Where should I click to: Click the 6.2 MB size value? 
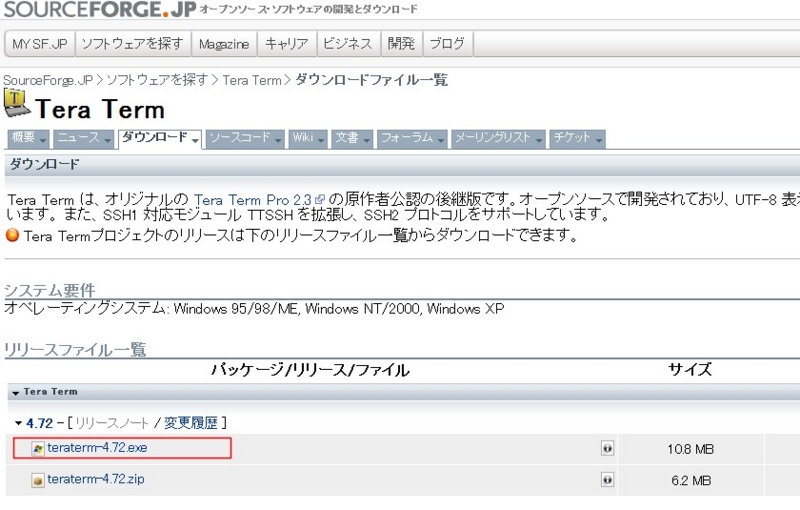tap(691, 480)
